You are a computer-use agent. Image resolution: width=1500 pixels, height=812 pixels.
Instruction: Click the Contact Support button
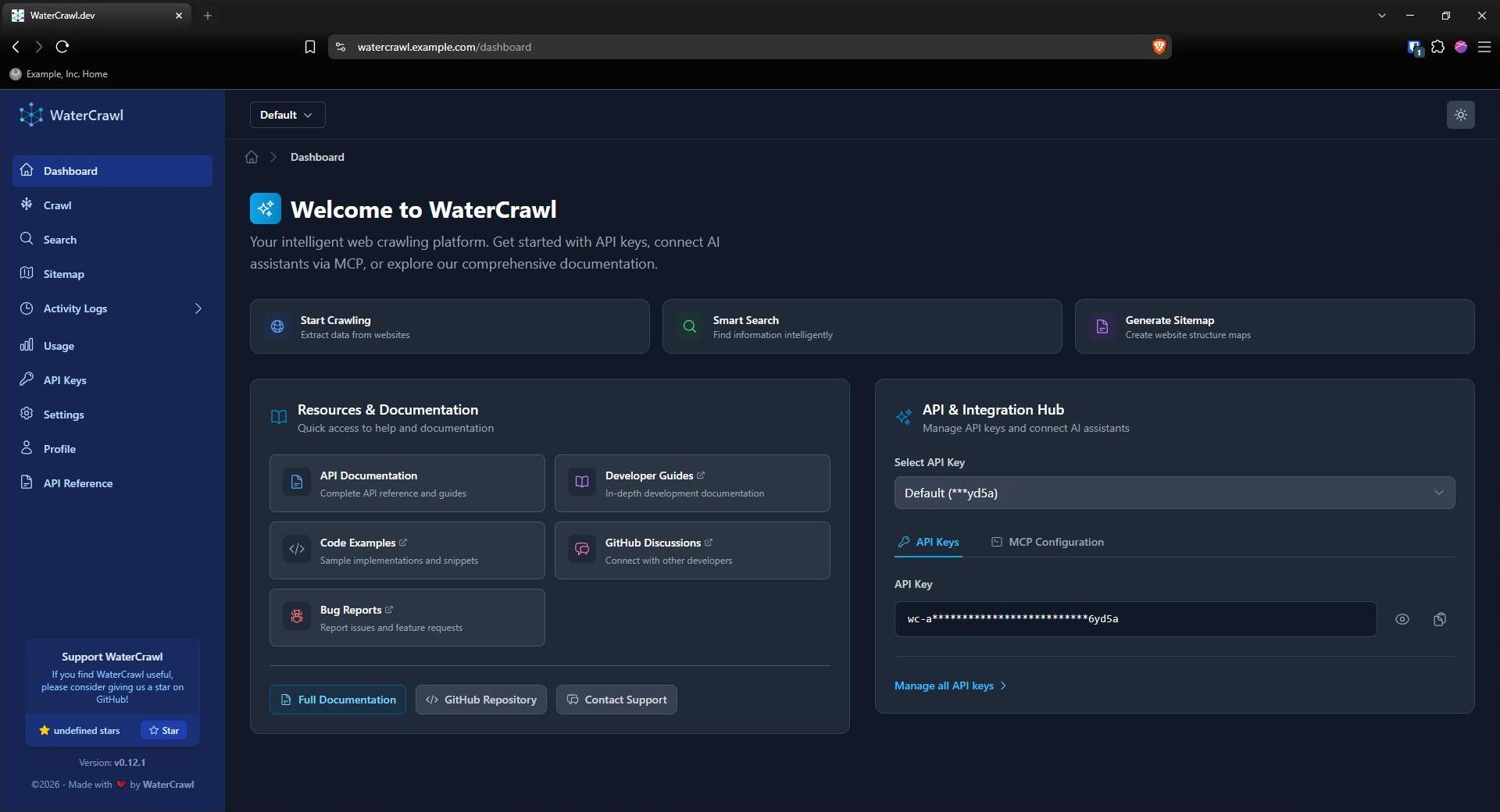(x=616, y=700)
